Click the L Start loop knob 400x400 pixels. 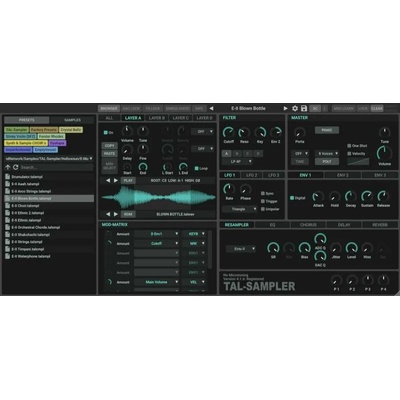point(167,166)
